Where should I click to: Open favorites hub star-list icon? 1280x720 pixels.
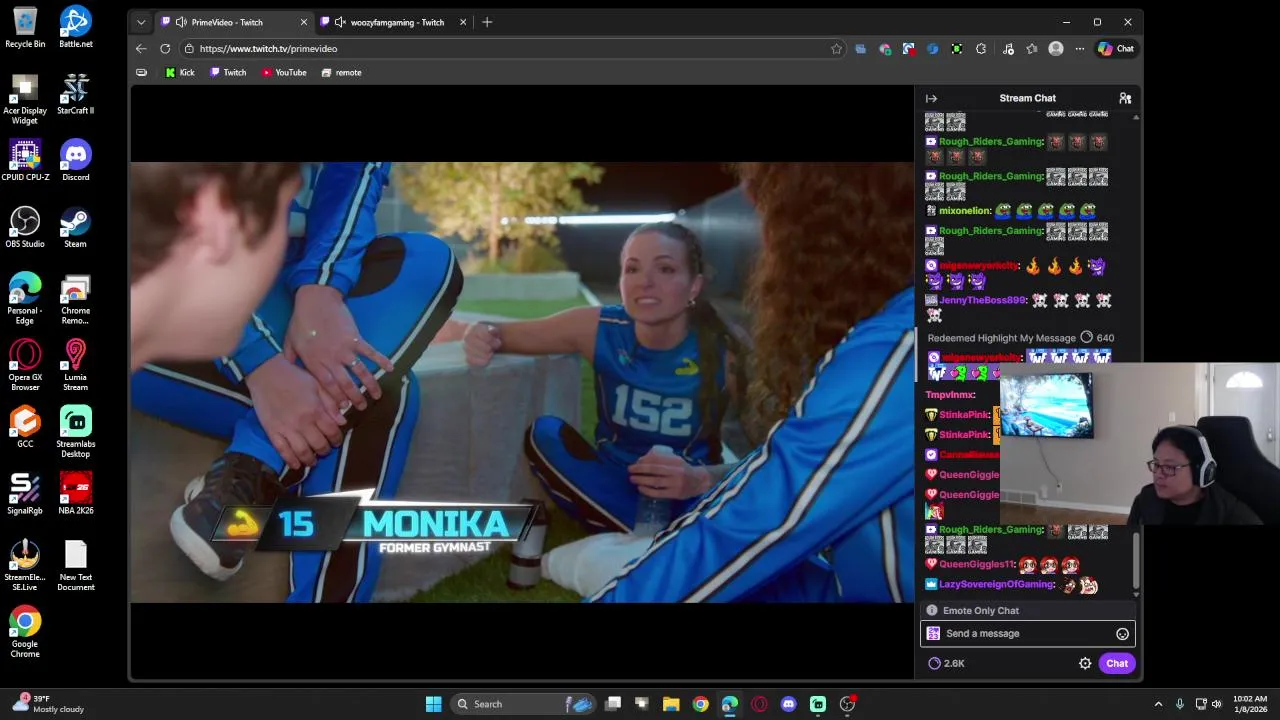(1032, 49)
